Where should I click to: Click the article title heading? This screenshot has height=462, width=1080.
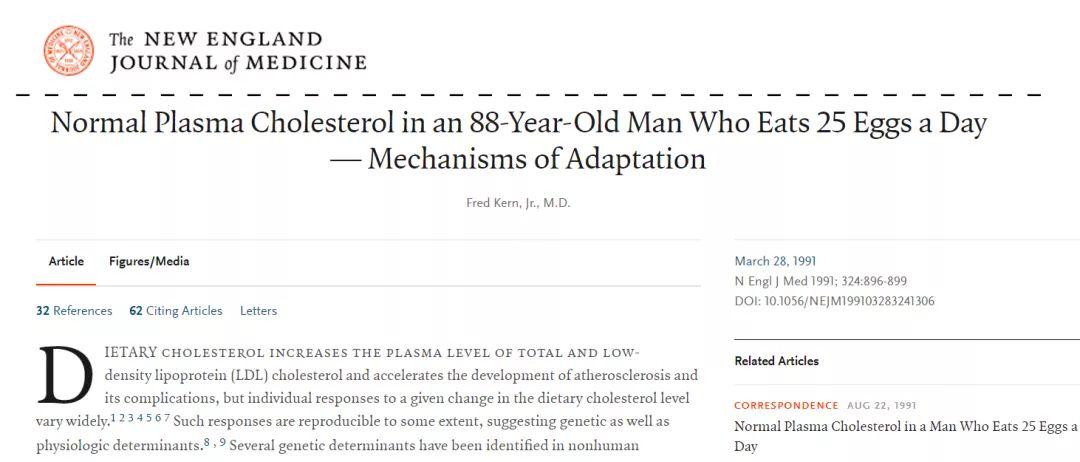519,141
